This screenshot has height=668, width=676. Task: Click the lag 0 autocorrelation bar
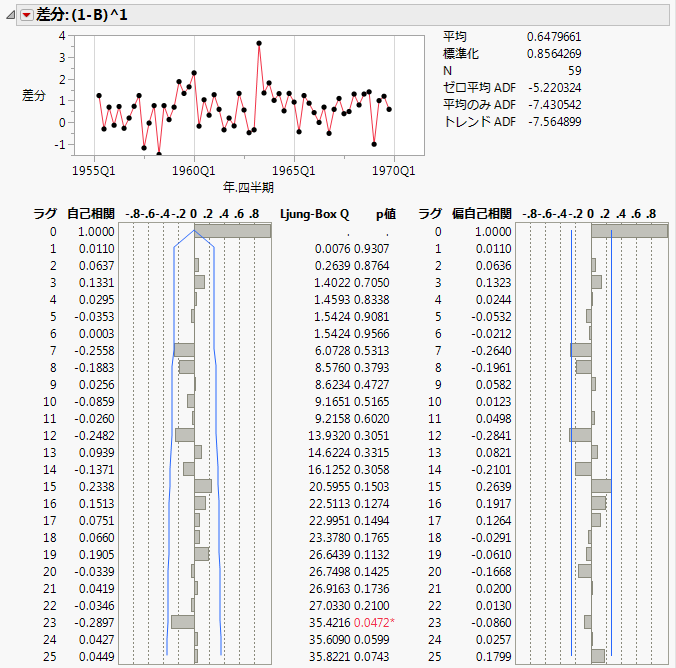pyautogui.click(x=232, y=231)
